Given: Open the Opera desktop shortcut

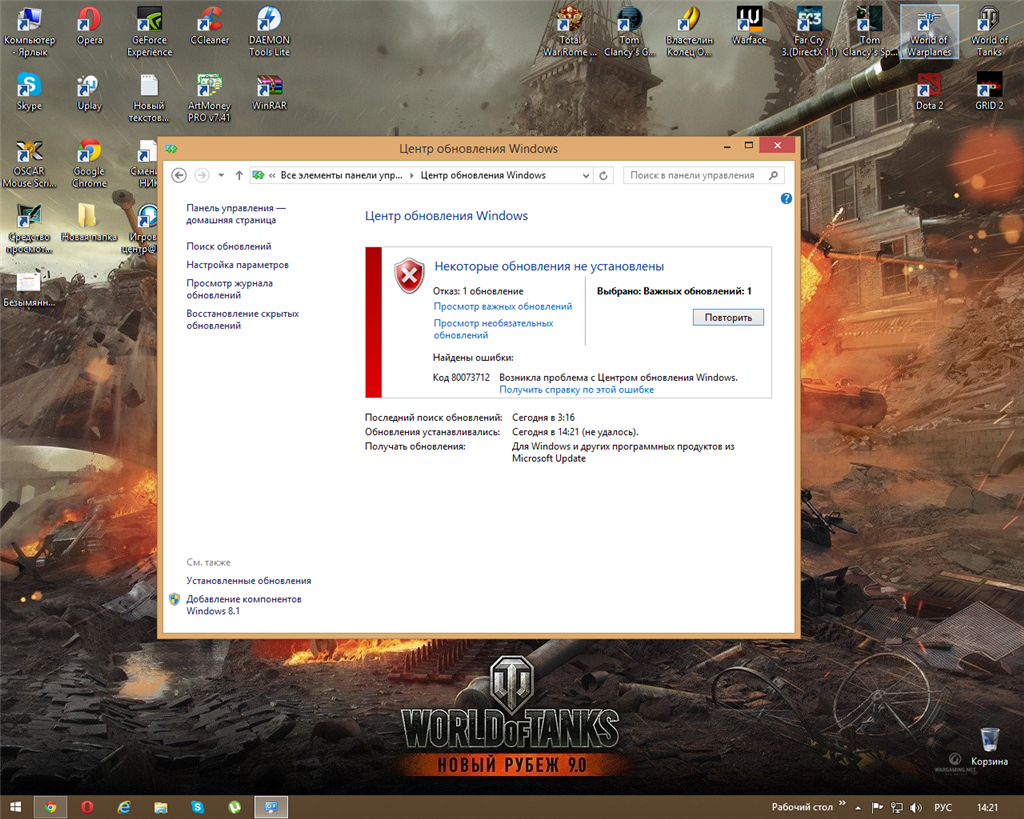Looking at the screenshot, I should pos(89,27).
